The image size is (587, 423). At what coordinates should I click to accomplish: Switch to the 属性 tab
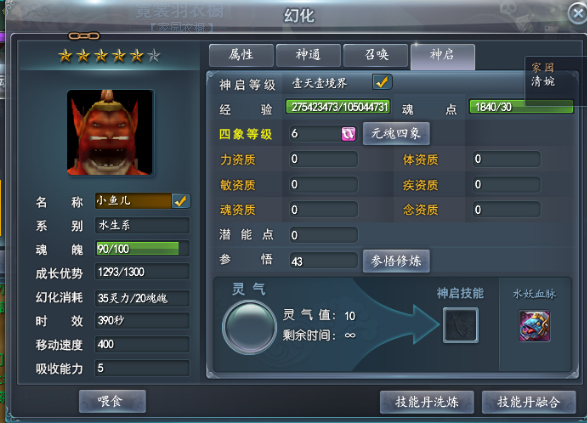click(241, 55)
